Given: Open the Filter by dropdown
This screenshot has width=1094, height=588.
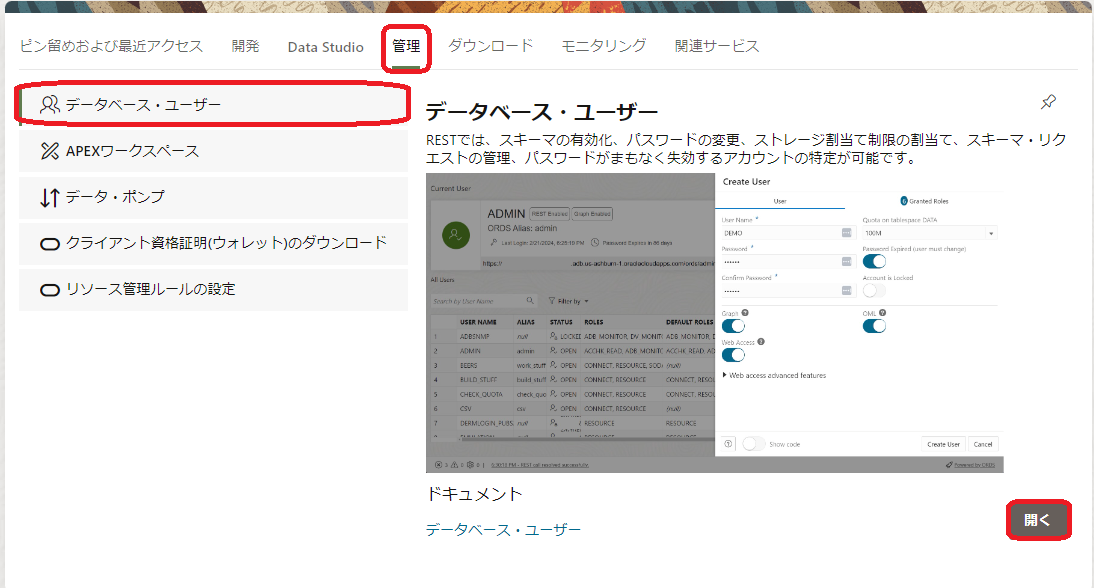Looking at the screenshot, I should point(568,301).
